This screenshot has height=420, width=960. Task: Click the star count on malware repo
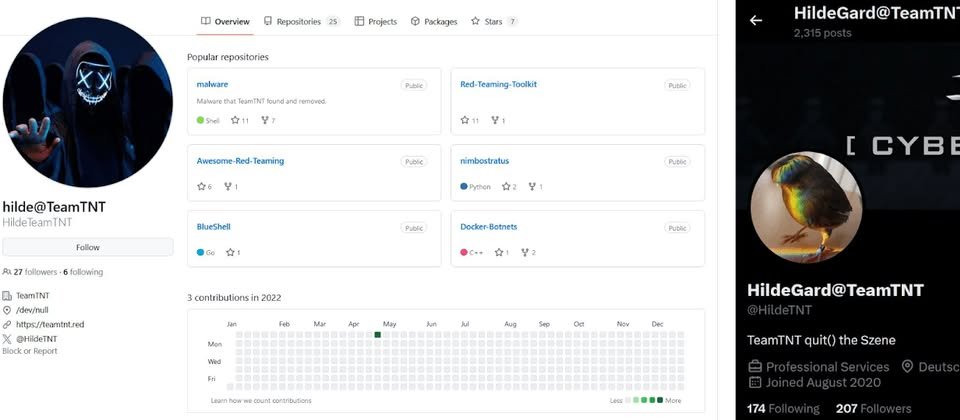(240, 121)
